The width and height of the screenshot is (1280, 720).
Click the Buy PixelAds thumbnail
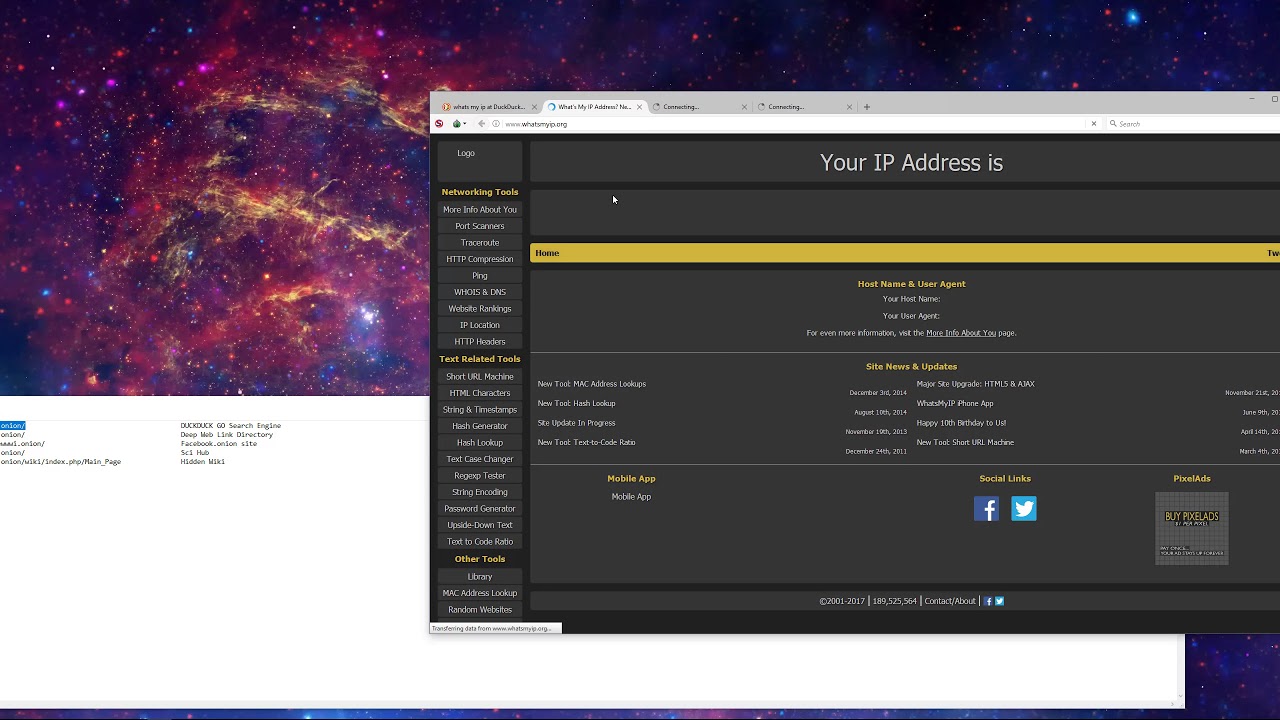[x=1192, y=529]
